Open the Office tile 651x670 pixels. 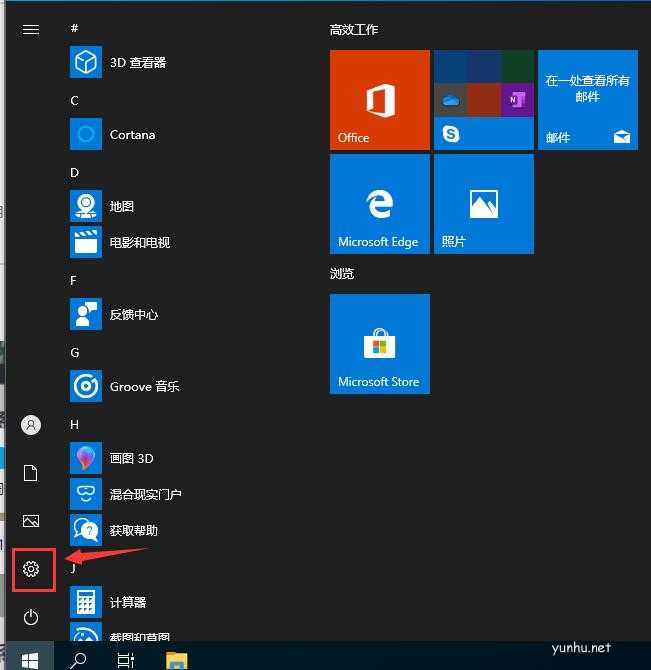[380, 100]
